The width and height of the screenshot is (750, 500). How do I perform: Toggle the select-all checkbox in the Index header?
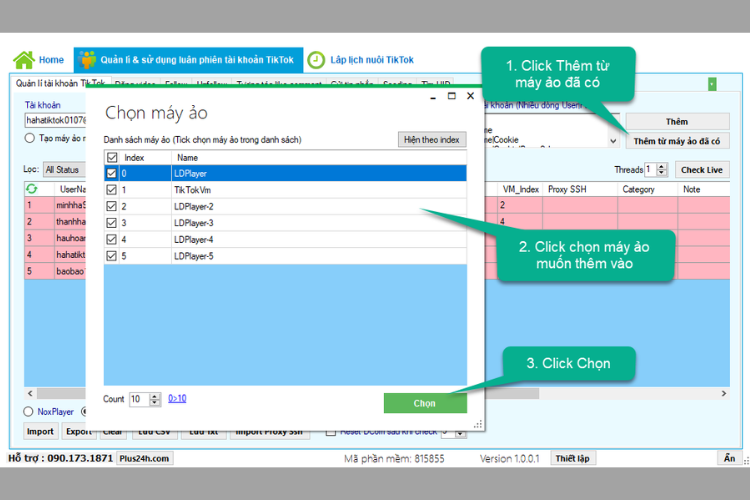click(x=112, y=157)
